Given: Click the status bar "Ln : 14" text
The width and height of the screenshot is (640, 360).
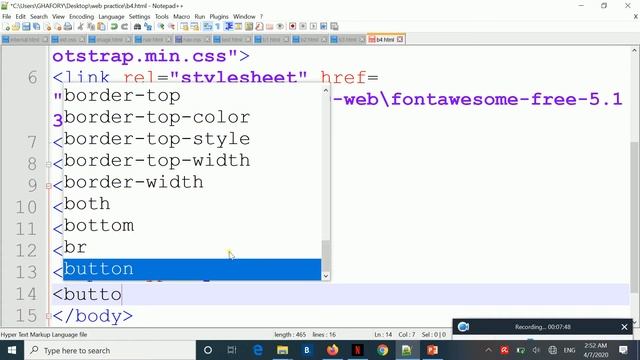Looking at the screenshot, I should 383,334.
